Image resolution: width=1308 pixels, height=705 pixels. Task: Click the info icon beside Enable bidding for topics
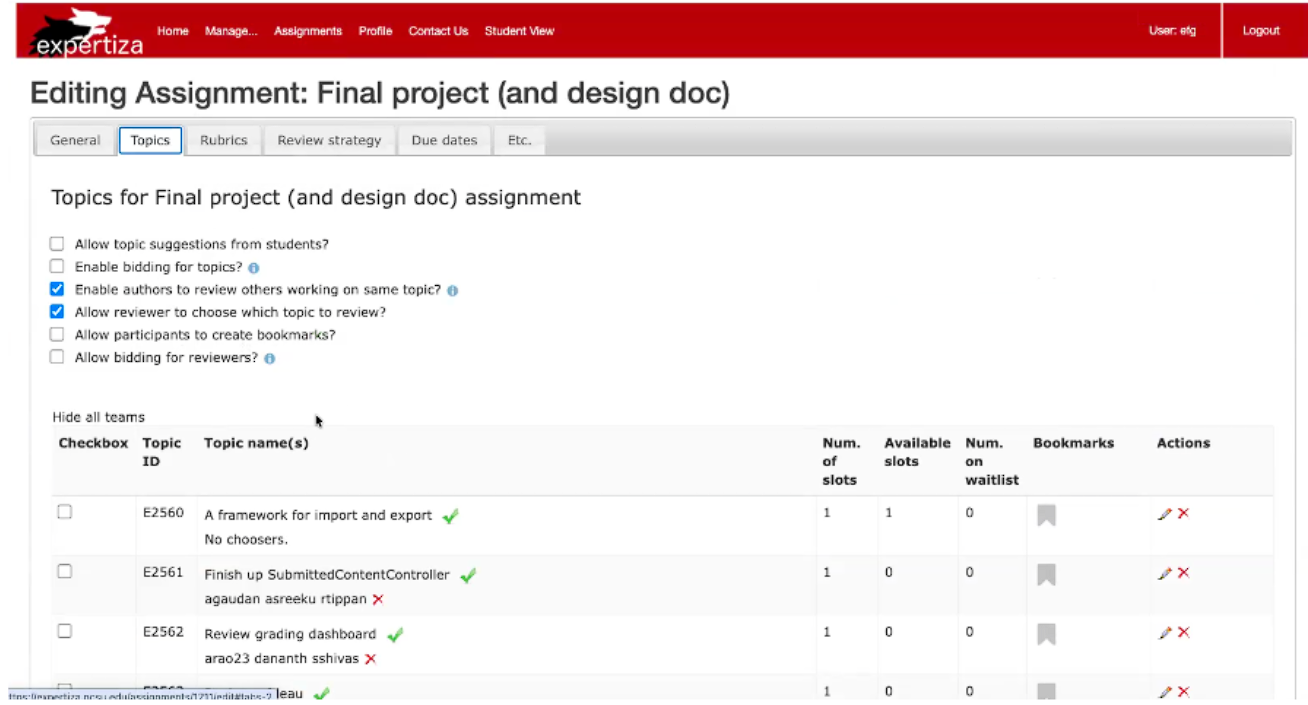pos(254,268)
